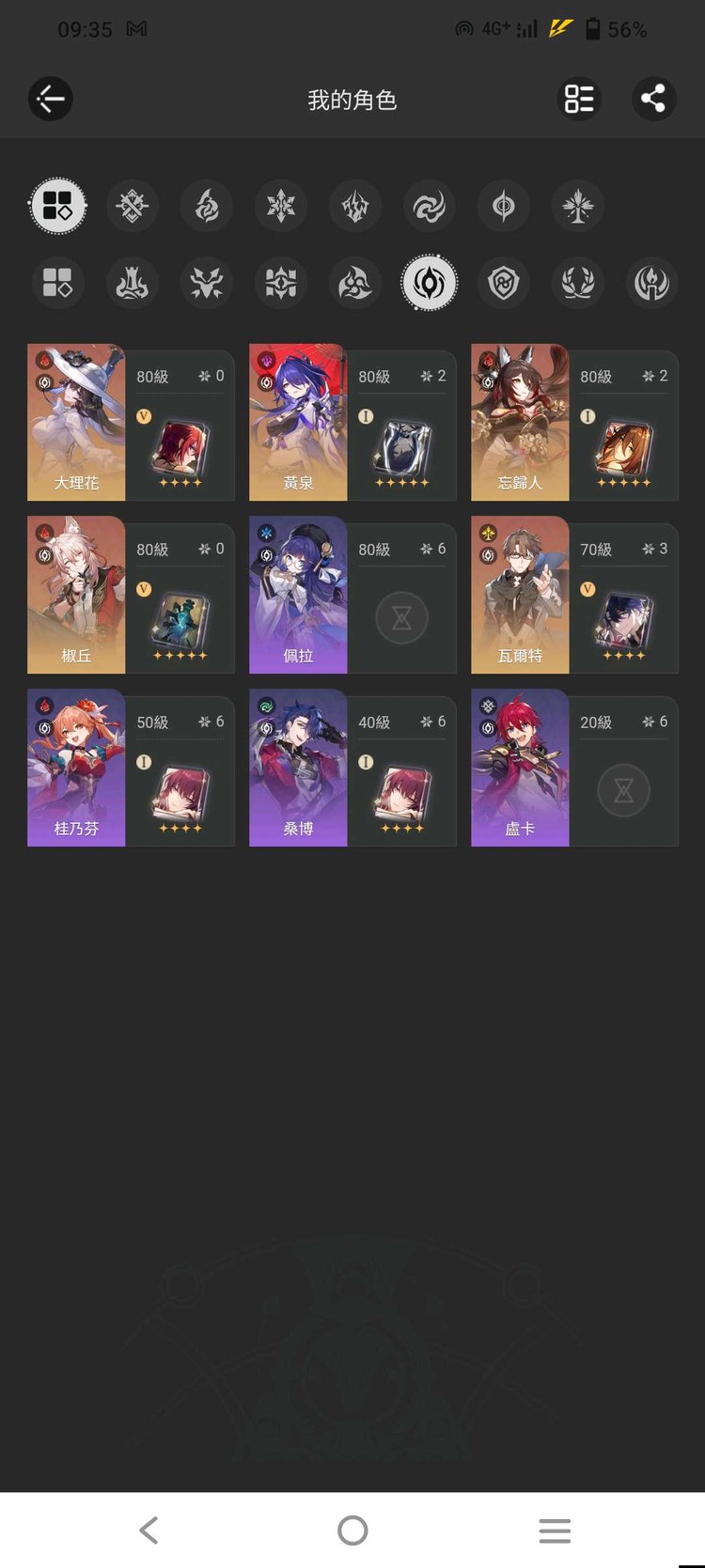Tap the share icon

tap(653, 99)
